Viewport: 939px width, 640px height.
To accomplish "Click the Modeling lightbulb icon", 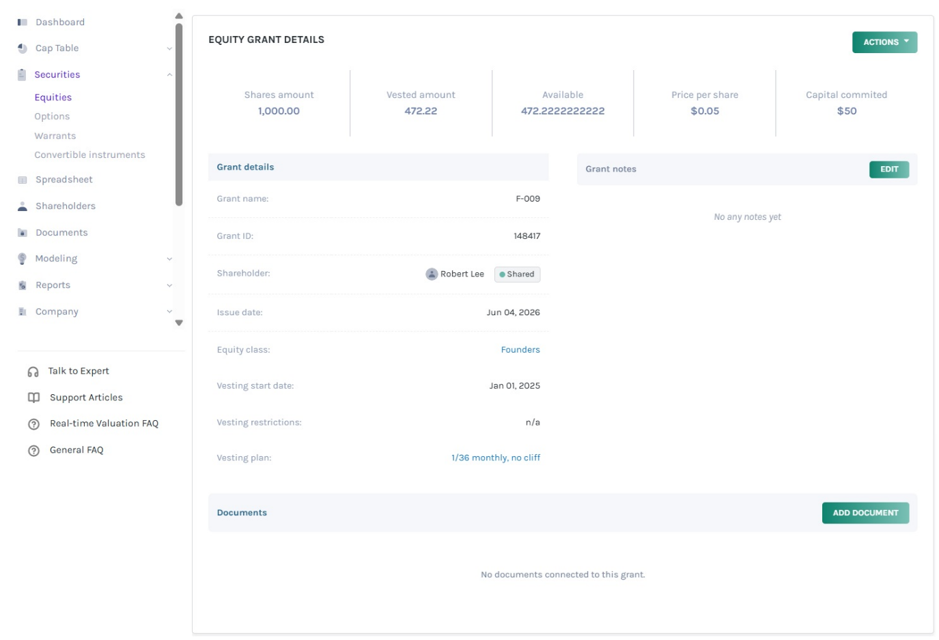I will [x=22, y=259].
